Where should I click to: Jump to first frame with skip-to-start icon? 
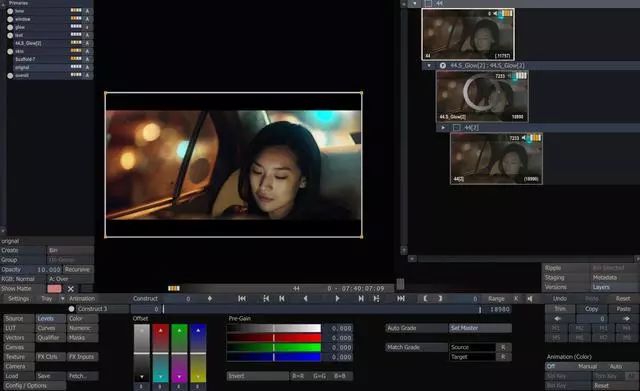242,299
